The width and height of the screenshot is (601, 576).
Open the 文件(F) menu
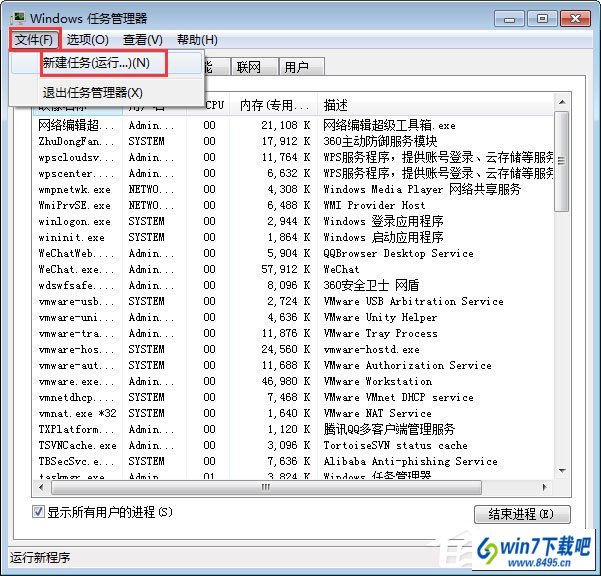34,40
